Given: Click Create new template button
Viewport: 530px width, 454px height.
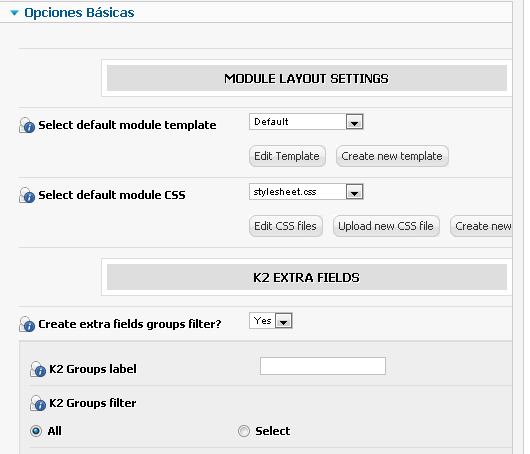Looking at the screenshot, I should click(392, 156).
